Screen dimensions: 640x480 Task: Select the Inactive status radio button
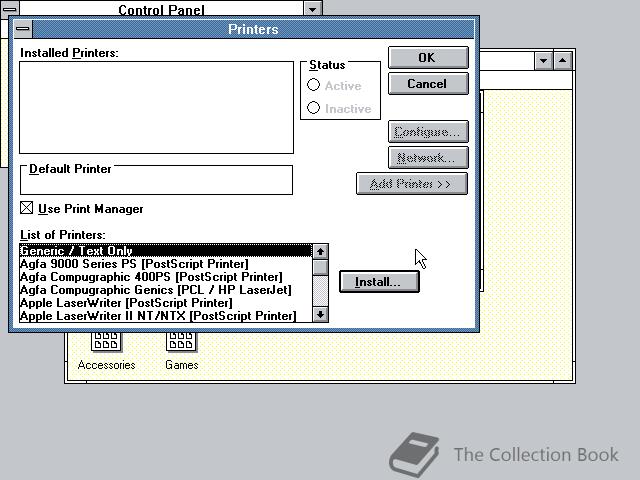(313, 108)
